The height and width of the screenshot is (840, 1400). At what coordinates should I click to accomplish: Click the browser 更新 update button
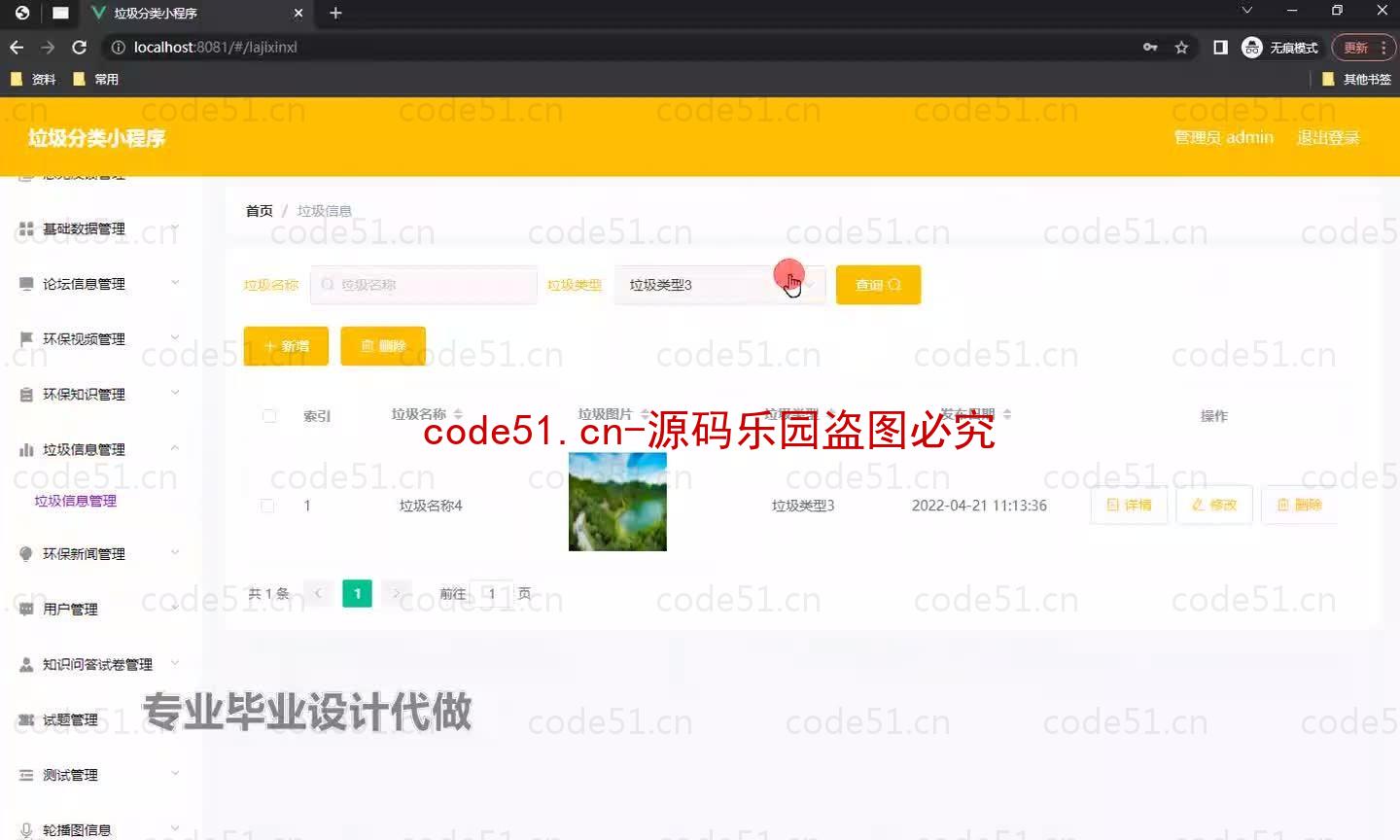pyautogui.click(x=1364, y=47)
